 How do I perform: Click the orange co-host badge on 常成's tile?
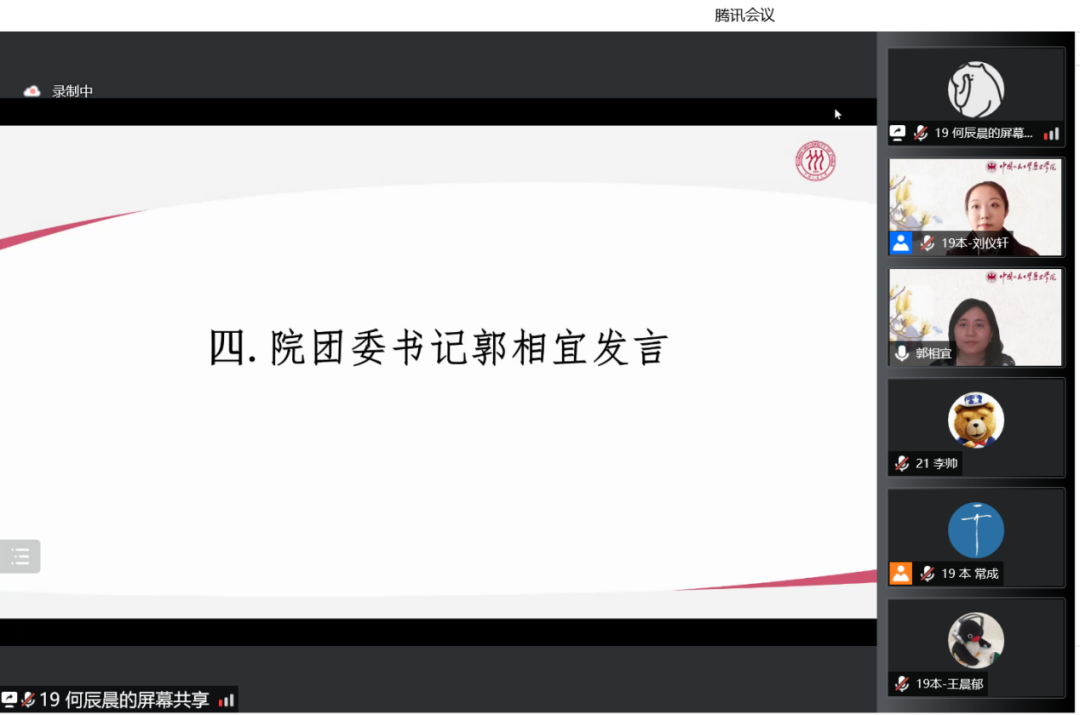point(901,573)
